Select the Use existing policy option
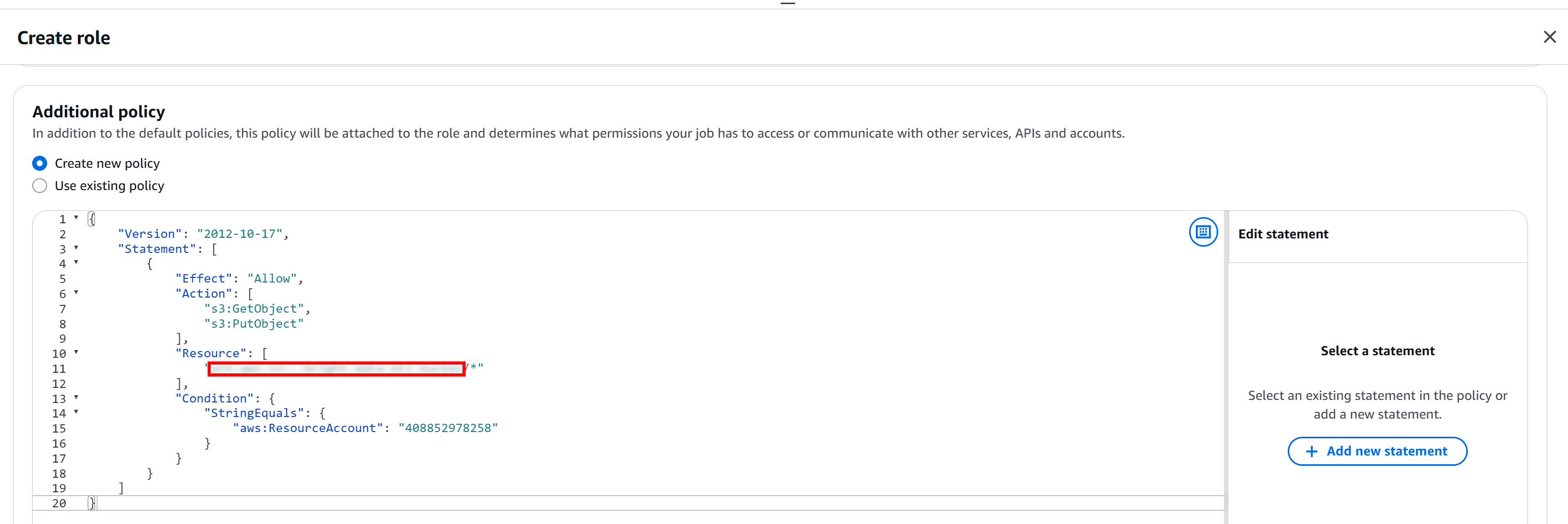This screenshot has width=1568, height=524. coord(39,186)
